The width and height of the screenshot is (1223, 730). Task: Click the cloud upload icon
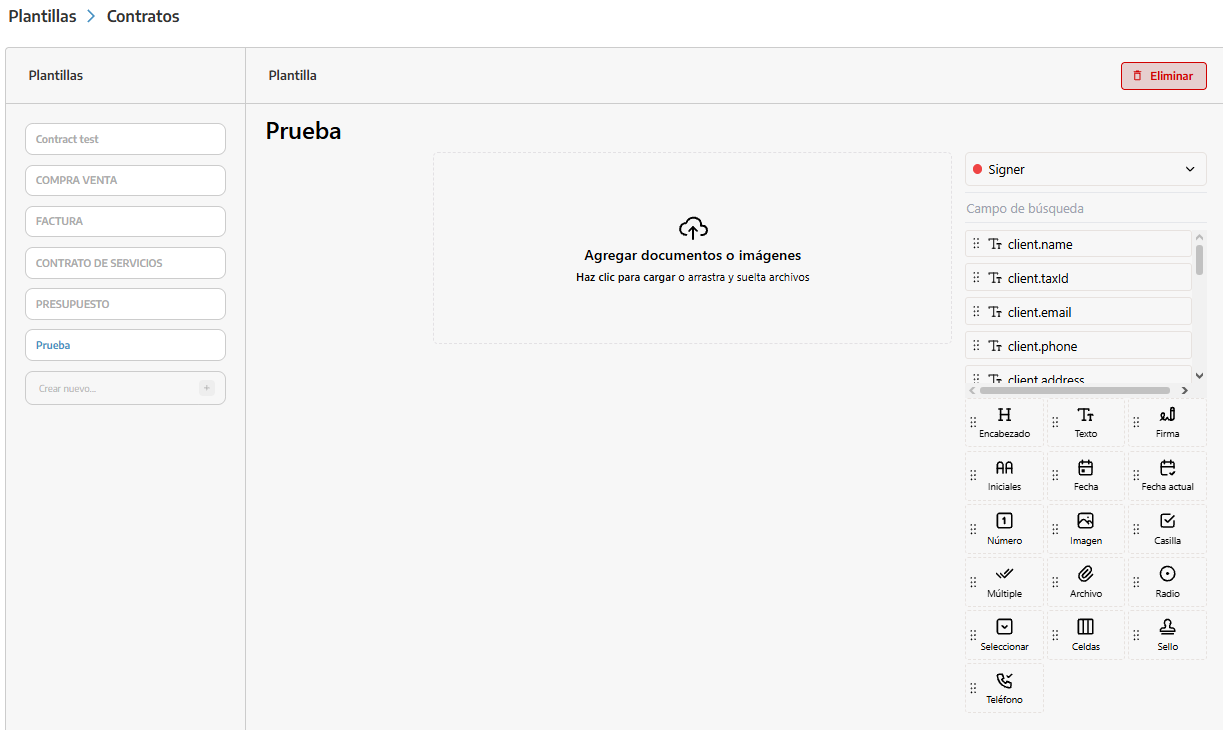point(693,228)
